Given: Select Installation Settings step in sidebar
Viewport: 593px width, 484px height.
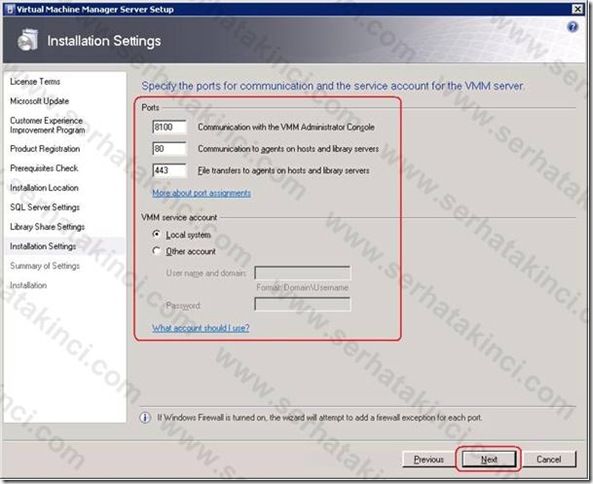Looking at the screenshot, I should (43, 246).
